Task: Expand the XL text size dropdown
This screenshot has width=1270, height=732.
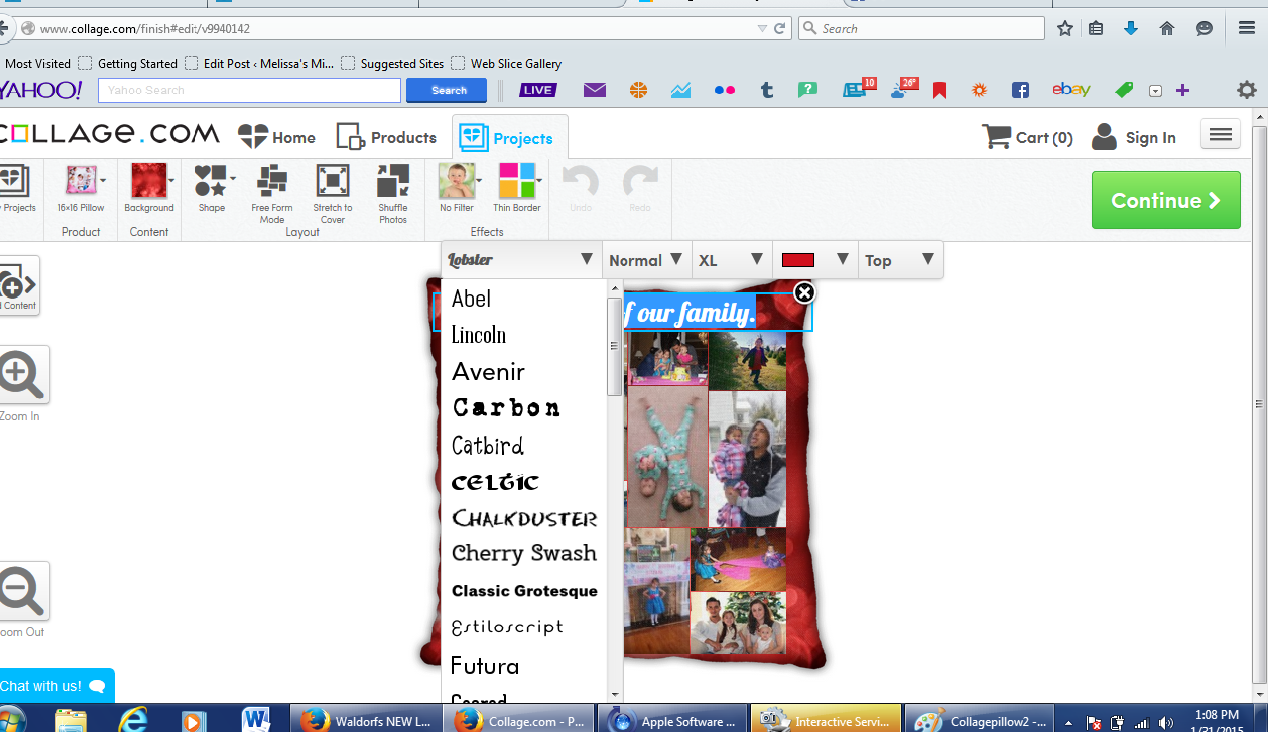Action: pos(732,260)
